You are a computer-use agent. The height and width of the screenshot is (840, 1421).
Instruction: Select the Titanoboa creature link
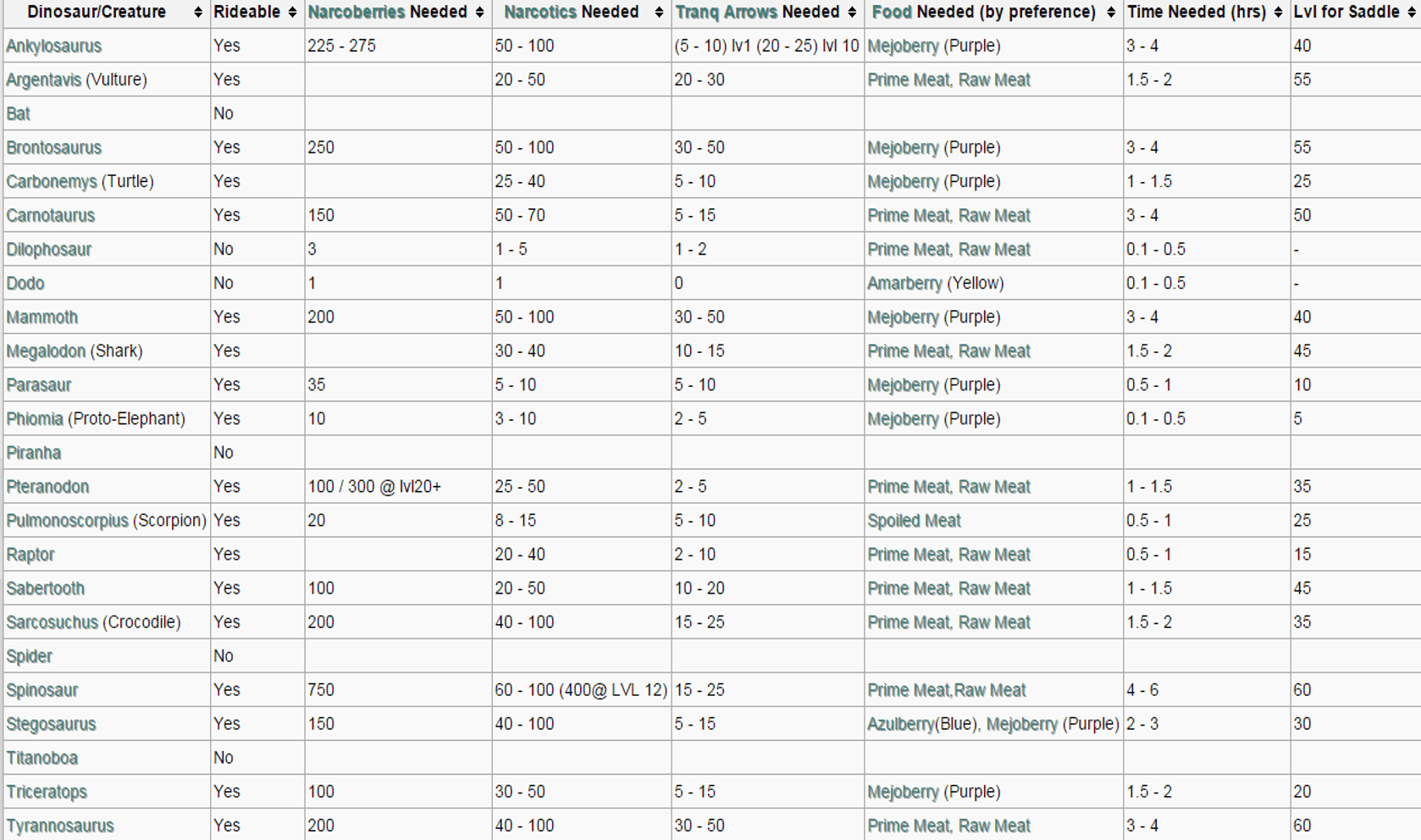pyautogui.click(x=41, y=758)
